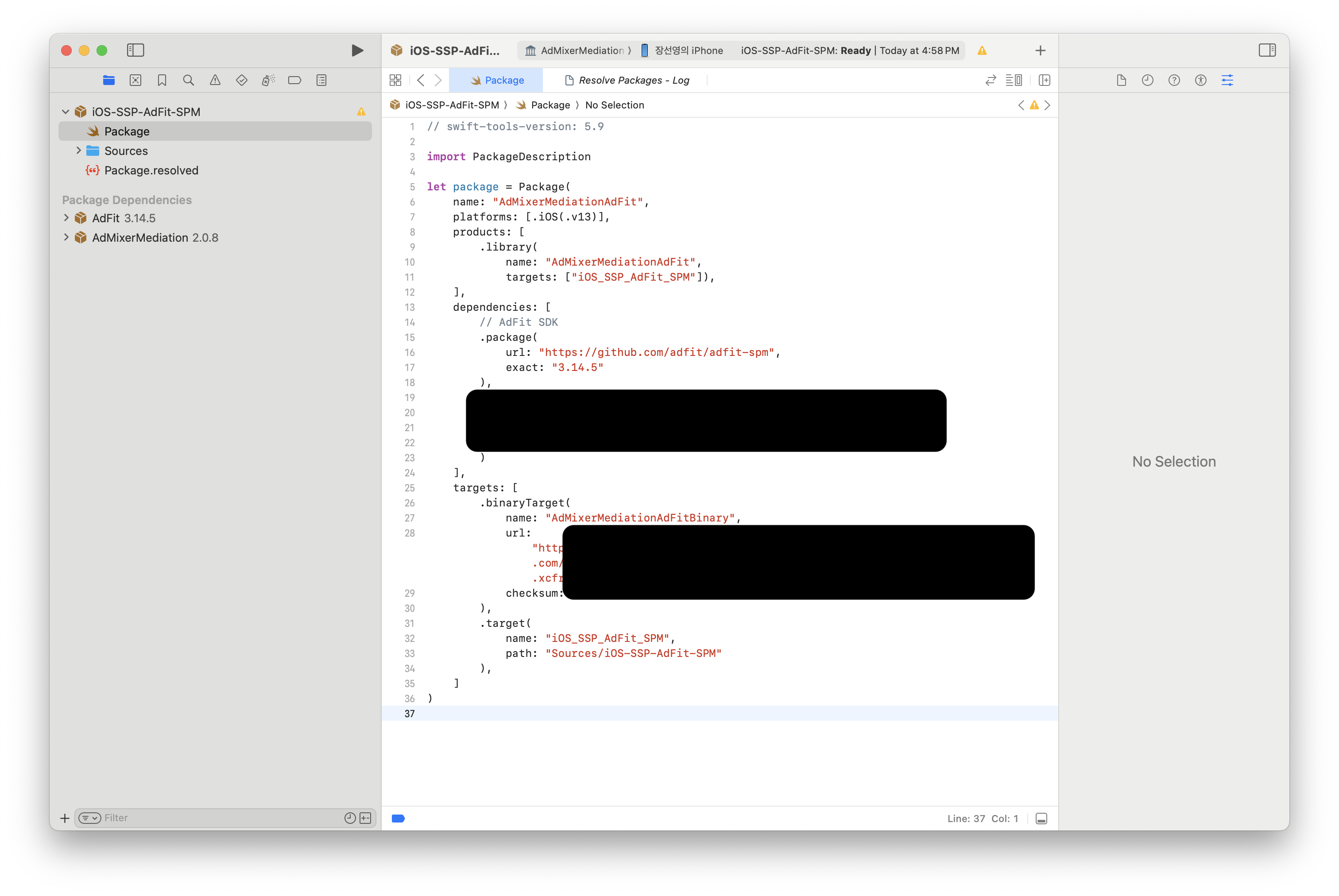1339x896 pixels.
Task: Toggle the debug area at bottom-right
Action: 1041,818
